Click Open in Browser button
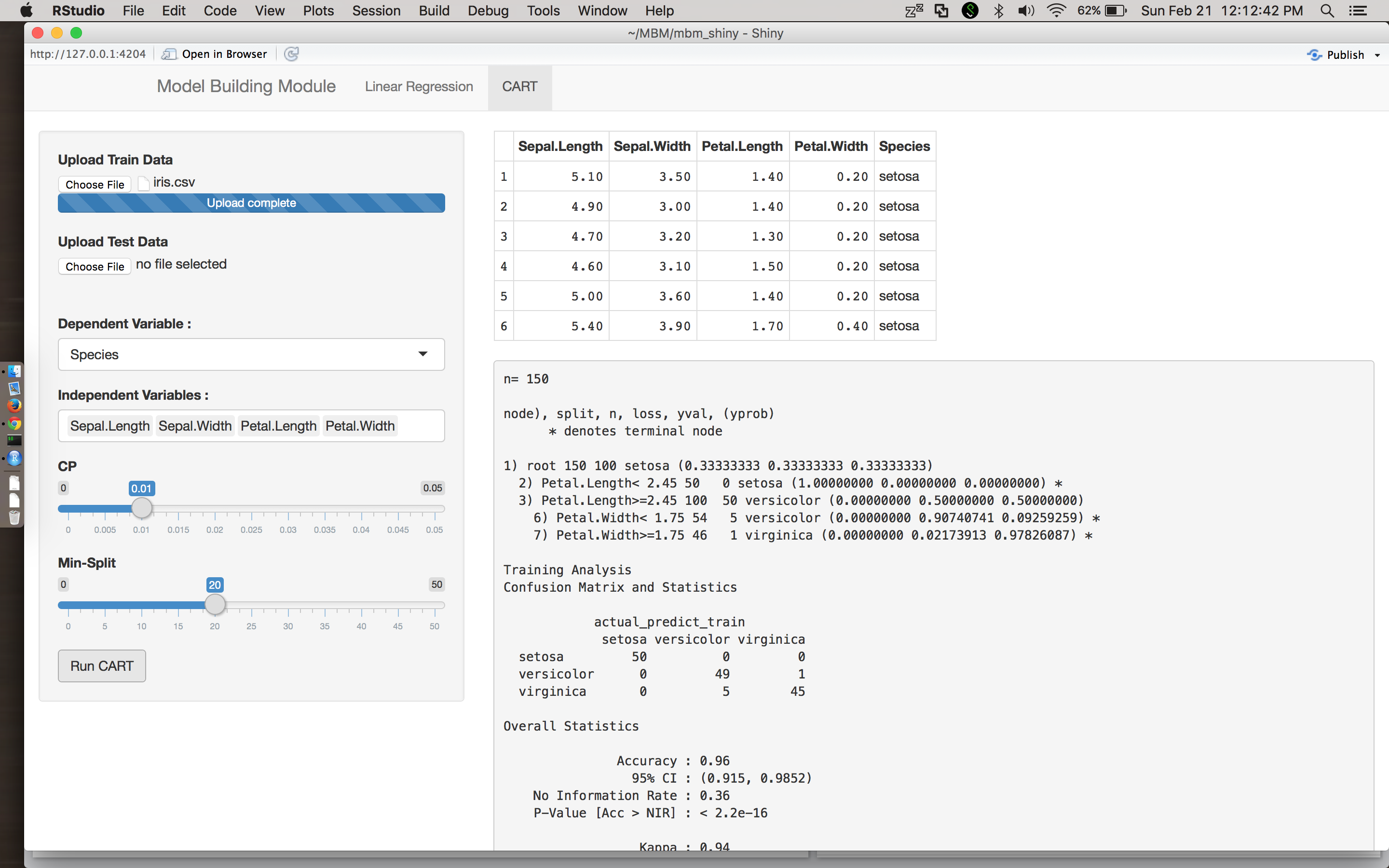The image size is (1389, 868). (x=215, y=54)
